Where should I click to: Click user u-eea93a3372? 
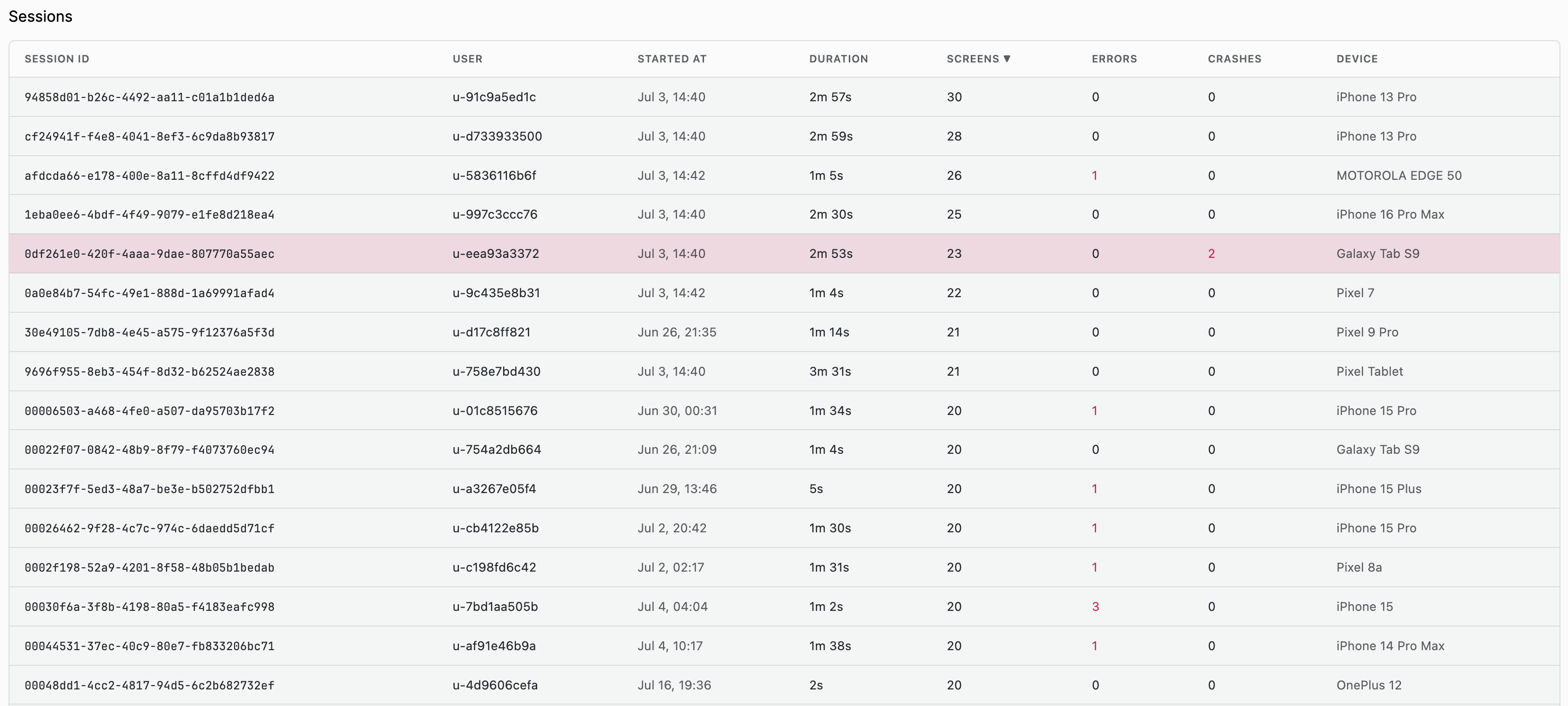(496, 254)
